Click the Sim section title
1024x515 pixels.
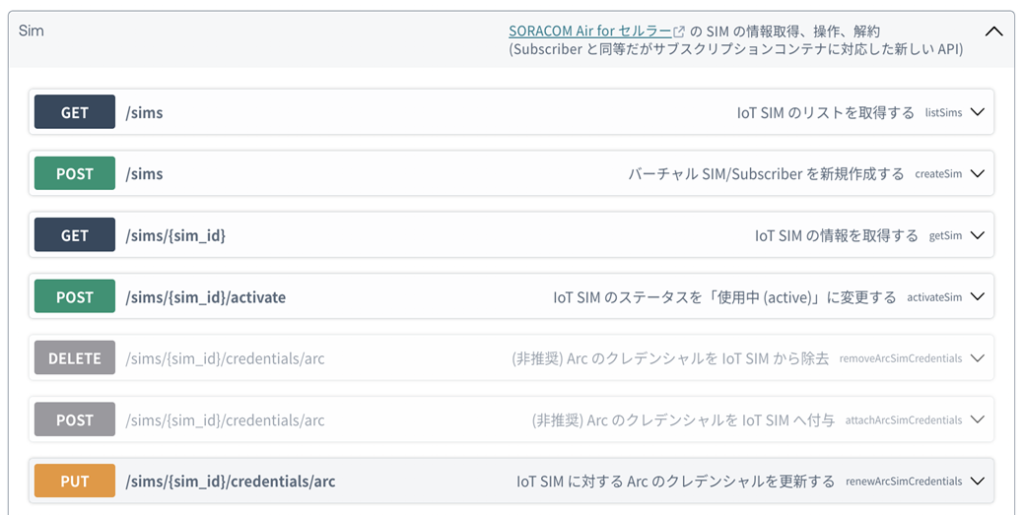point(31,31)
